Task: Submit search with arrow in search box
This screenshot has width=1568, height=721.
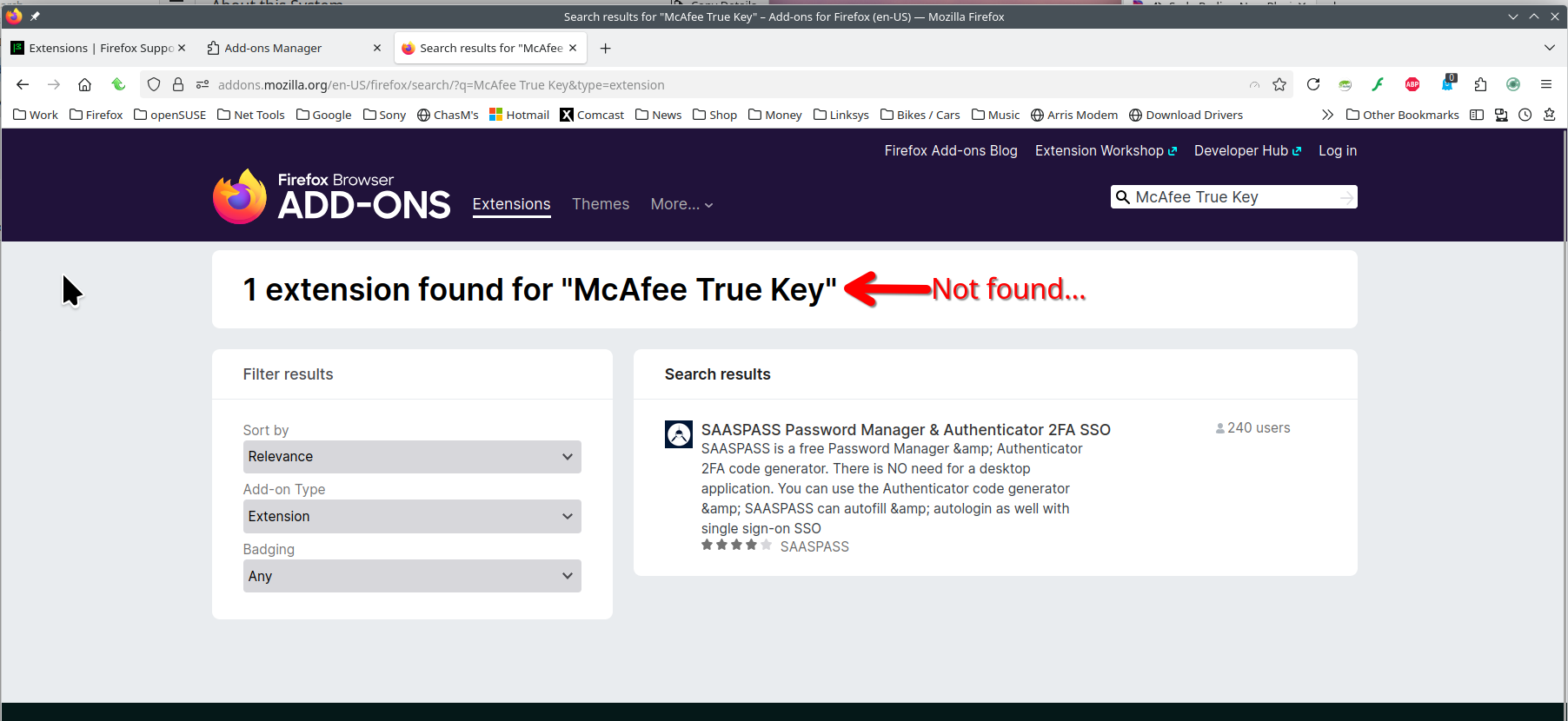Action: 1346,198
